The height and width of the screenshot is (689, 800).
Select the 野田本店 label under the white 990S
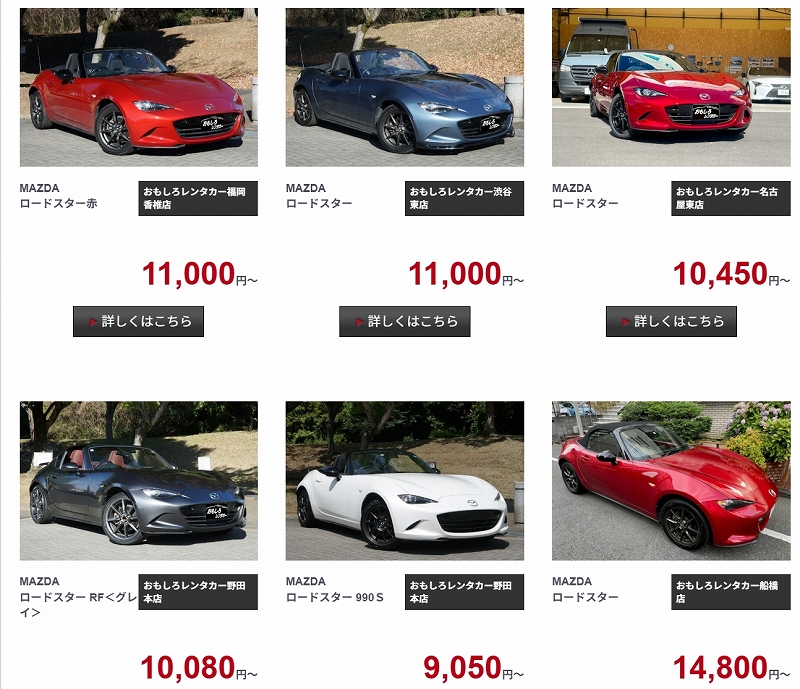pos(464,592)
